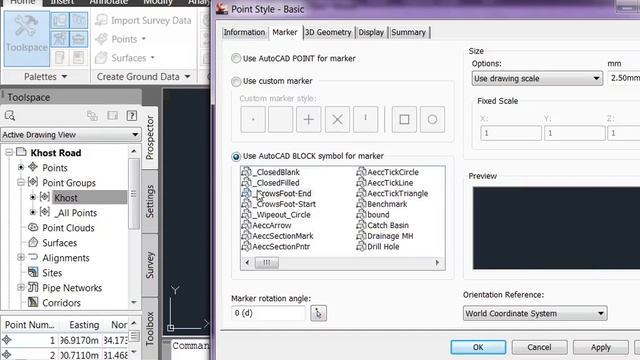The width and height of the screenshot is (640, 360).
Task: Expand the Pipe Networks node
Action: coord(21,287)
